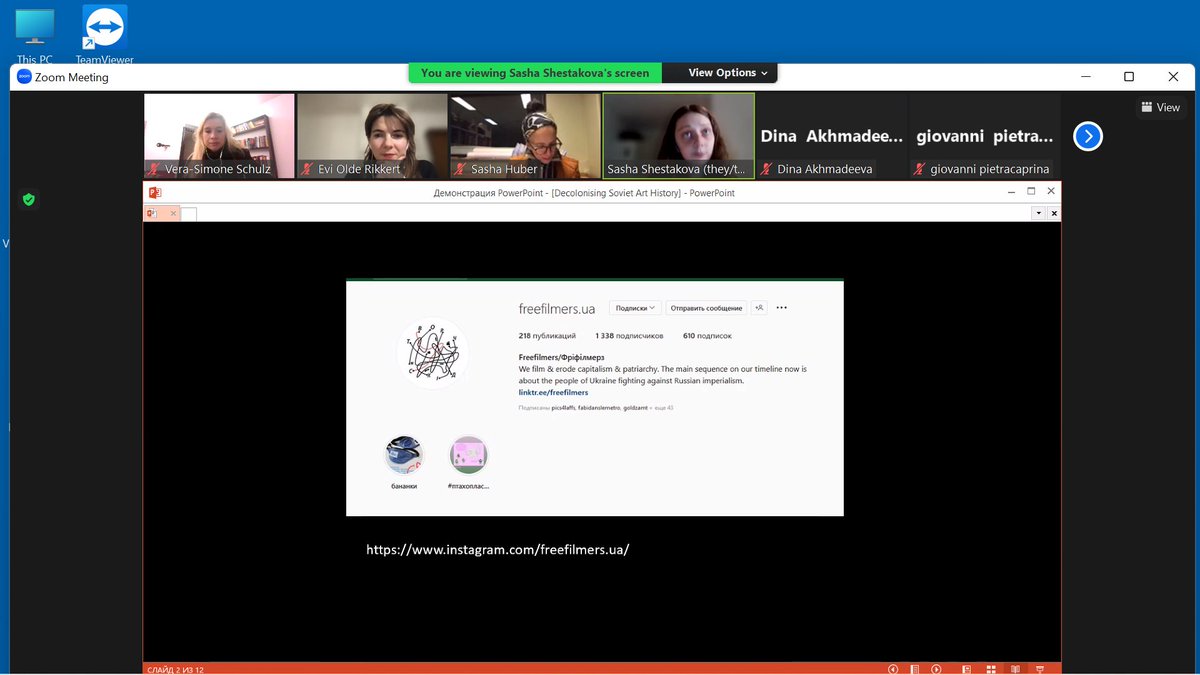Open the linktr.ee/freefilmers link

point(553,391)
